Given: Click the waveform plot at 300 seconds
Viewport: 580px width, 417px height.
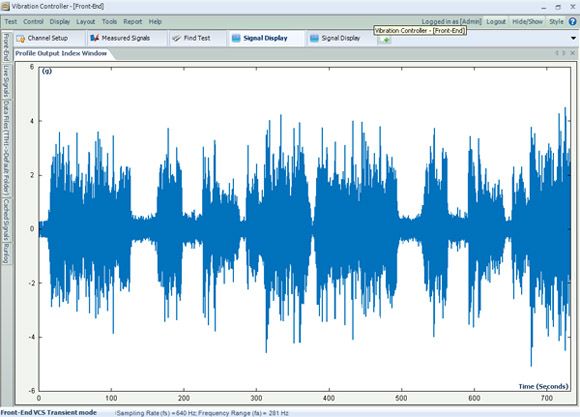Looking at the screenshot, I should pos(256,229).
